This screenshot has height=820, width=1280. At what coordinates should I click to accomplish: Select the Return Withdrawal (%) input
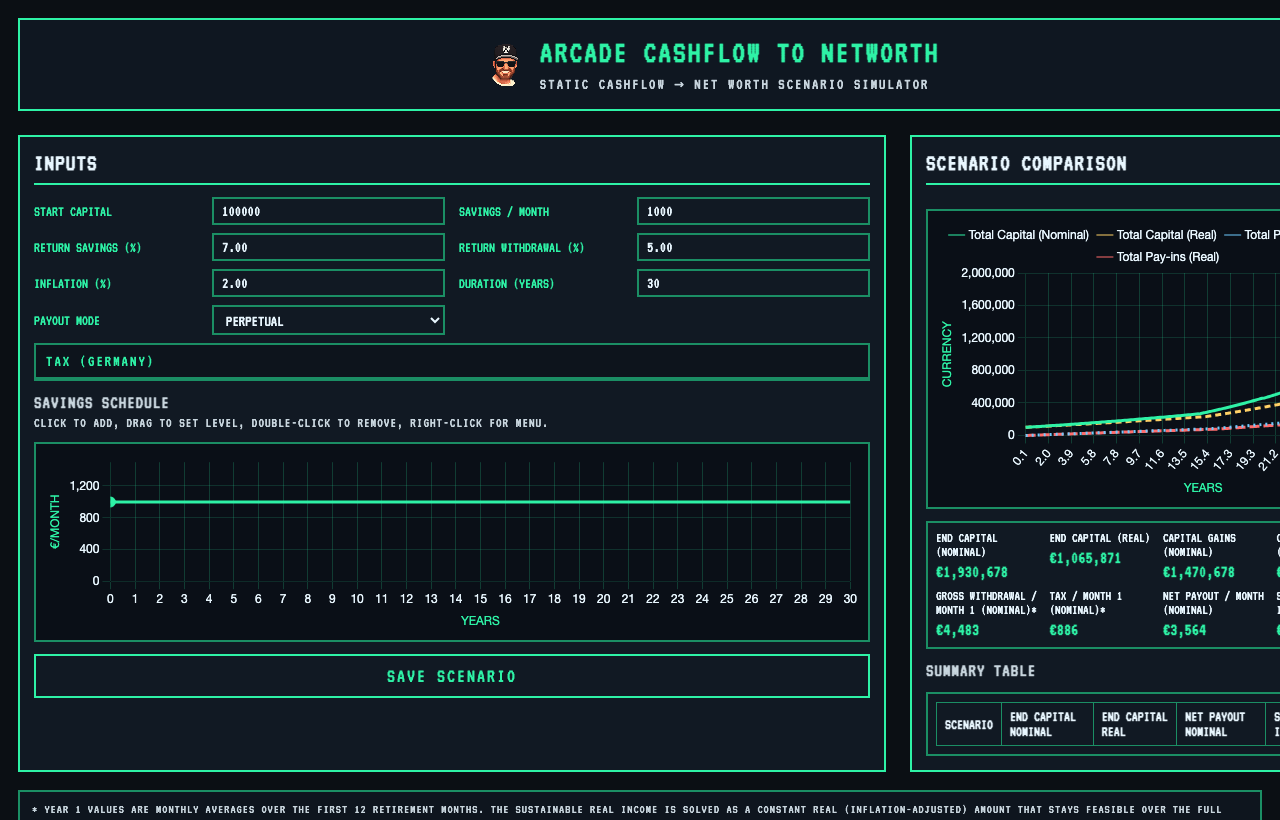(x=753, y=247)
